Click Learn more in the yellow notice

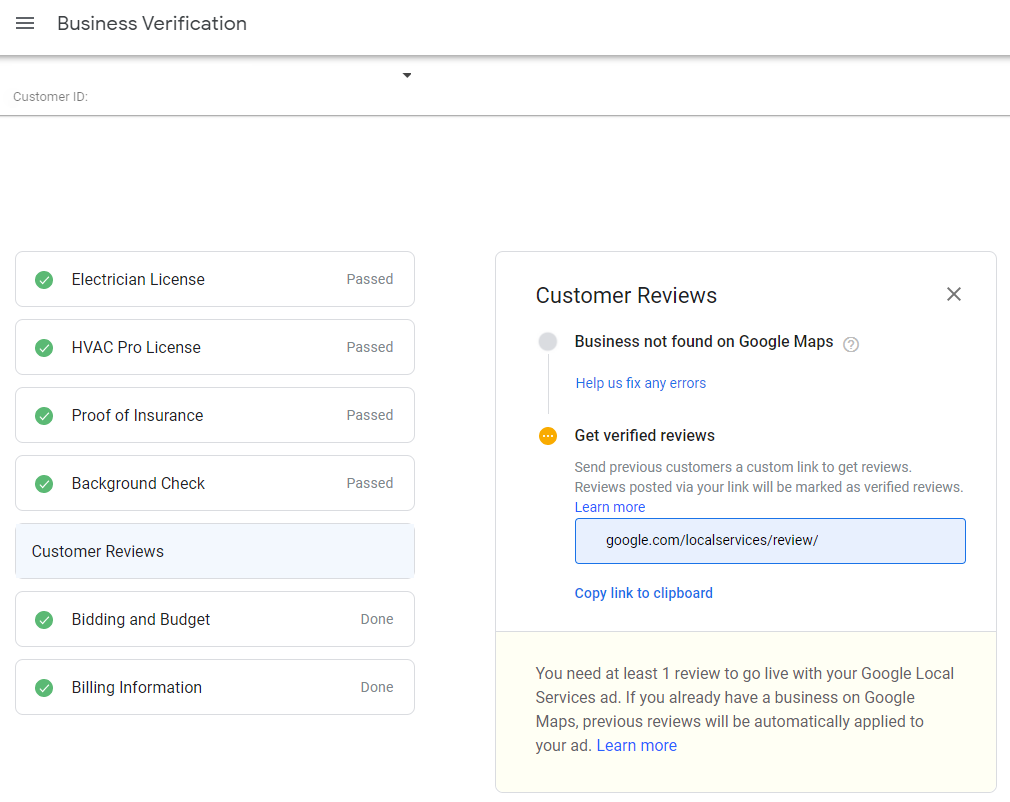click(x=636, y=746)
